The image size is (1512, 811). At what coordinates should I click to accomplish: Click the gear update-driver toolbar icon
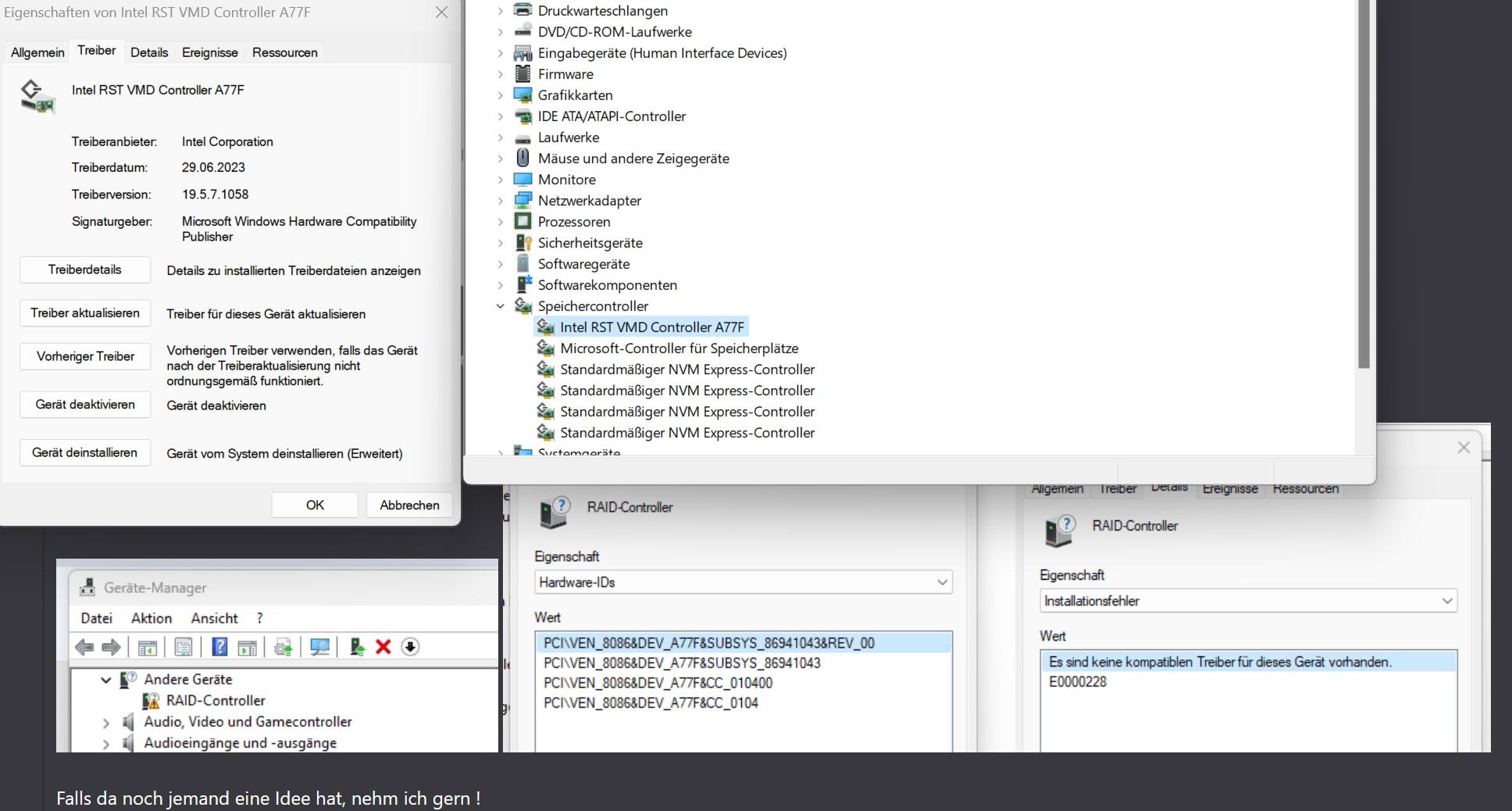[x=283, y=647]
